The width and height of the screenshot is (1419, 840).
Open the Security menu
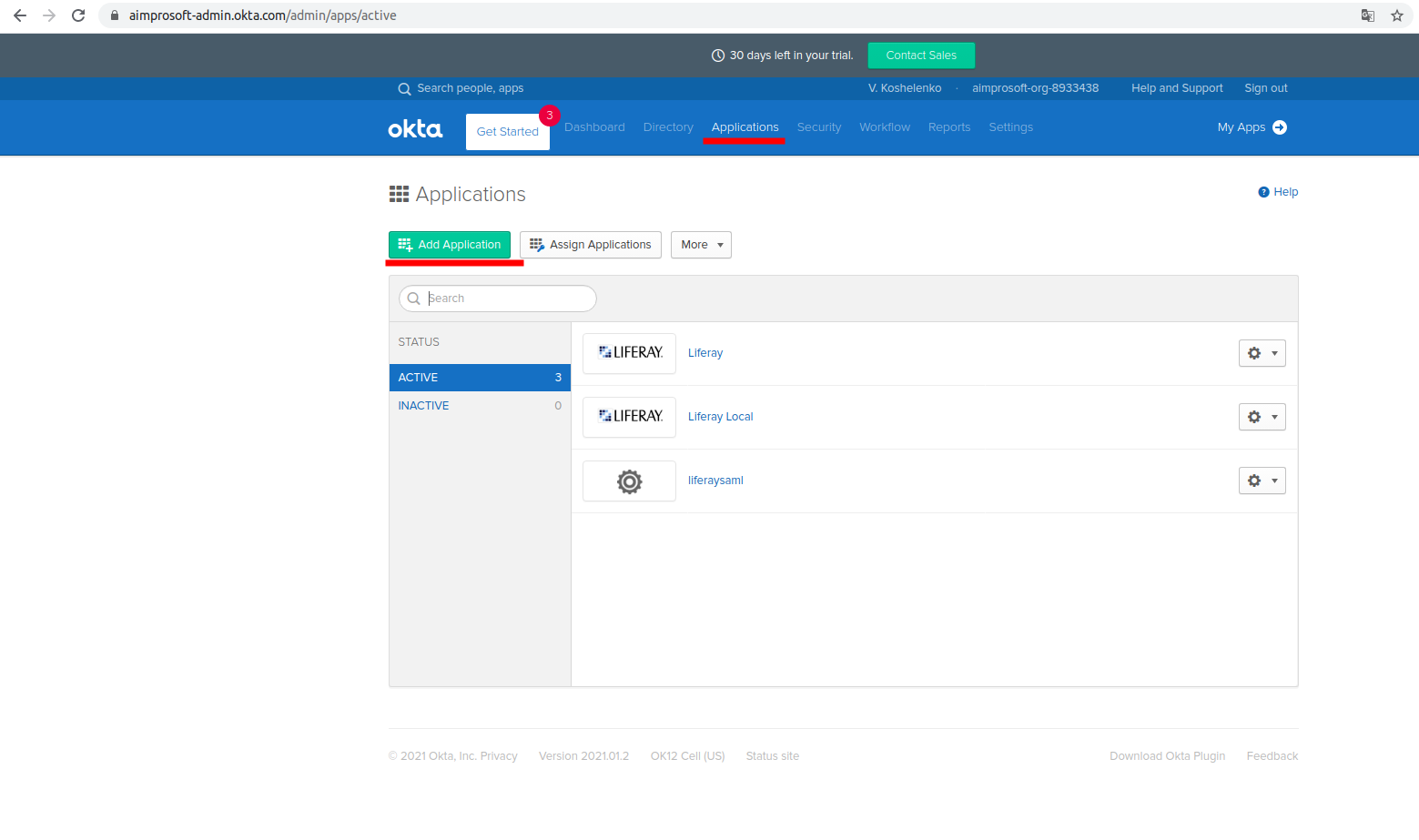(819, 127)
